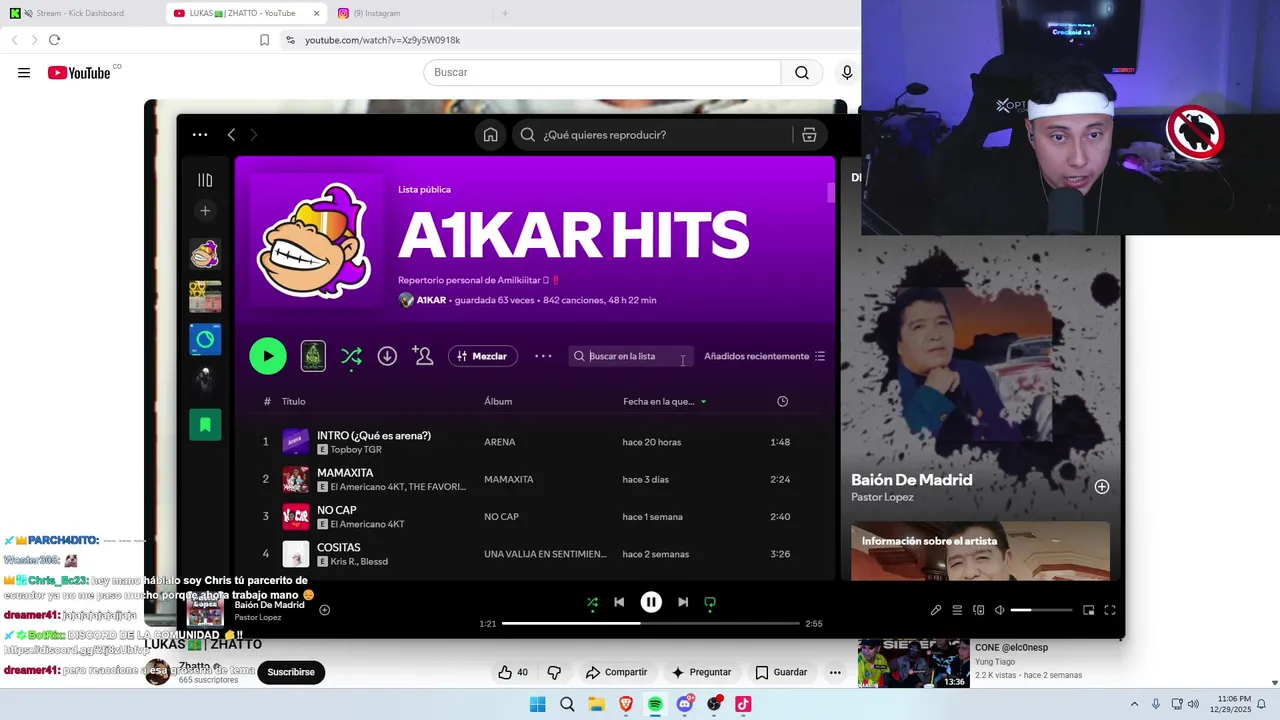Skip to the previous track
Viewport: 1280px width, 720px height.
[619, 602]
